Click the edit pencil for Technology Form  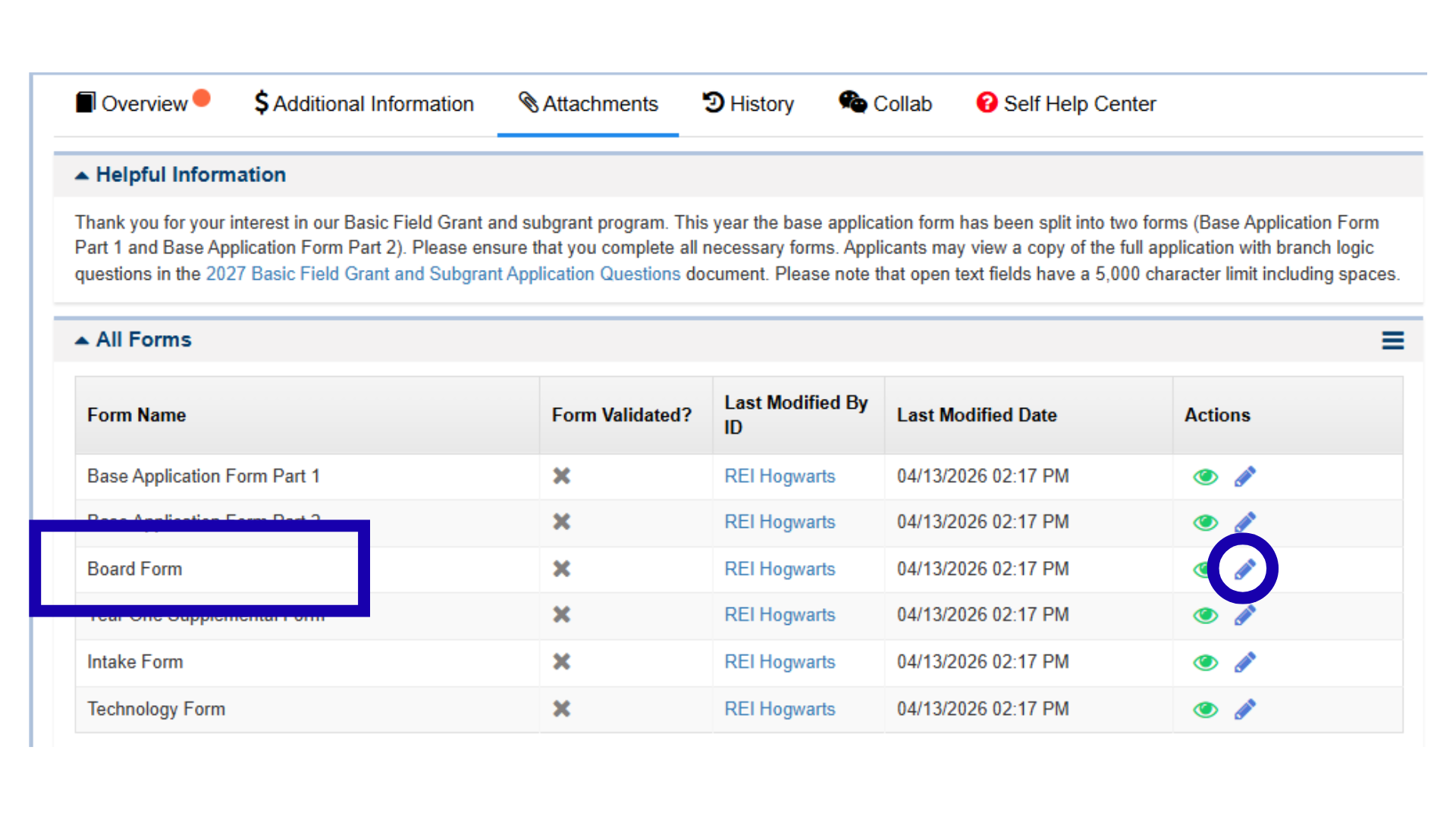[1244, 709]
